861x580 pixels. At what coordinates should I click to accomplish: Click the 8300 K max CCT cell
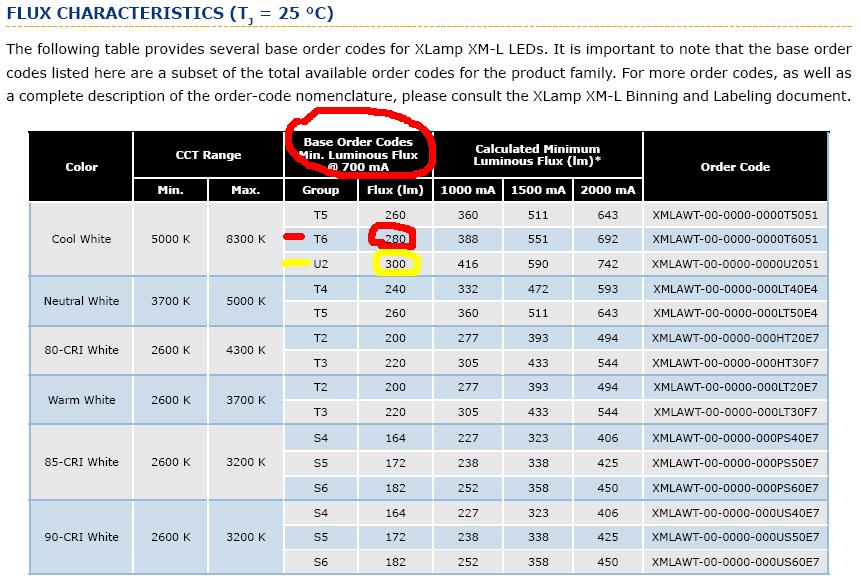point(245,239)
